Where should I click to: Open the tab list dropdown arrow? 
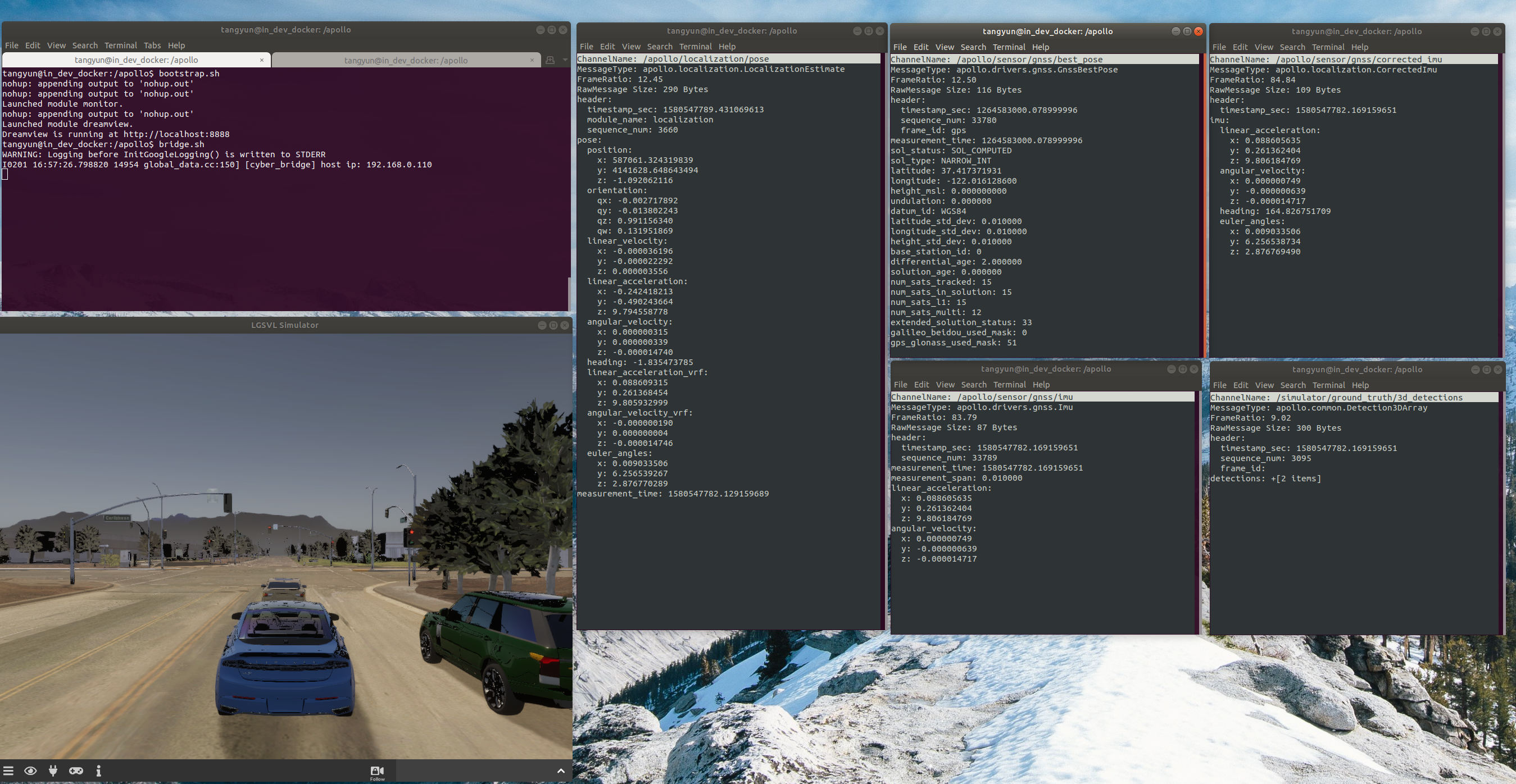click(565, 60)
